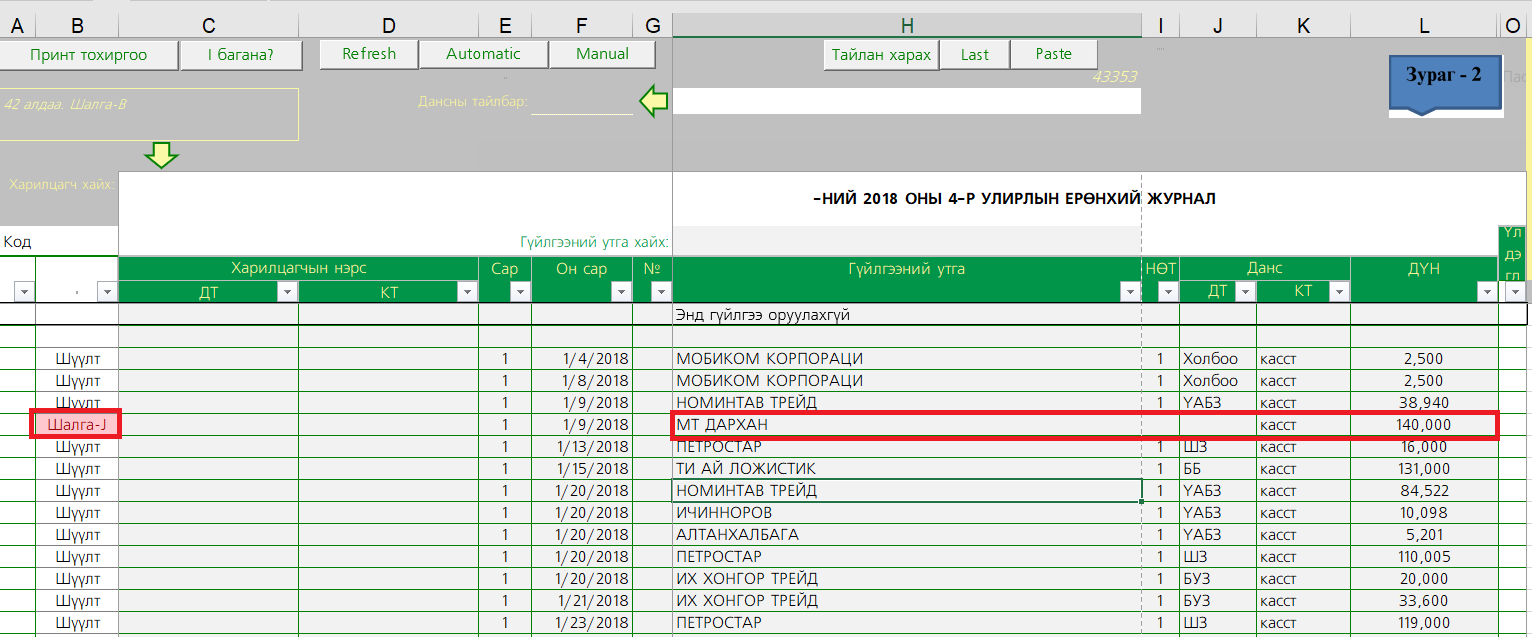Open the Гүйлгээний утга filter dropdown
The image size is (1532, 637).
pos(1130,291)
